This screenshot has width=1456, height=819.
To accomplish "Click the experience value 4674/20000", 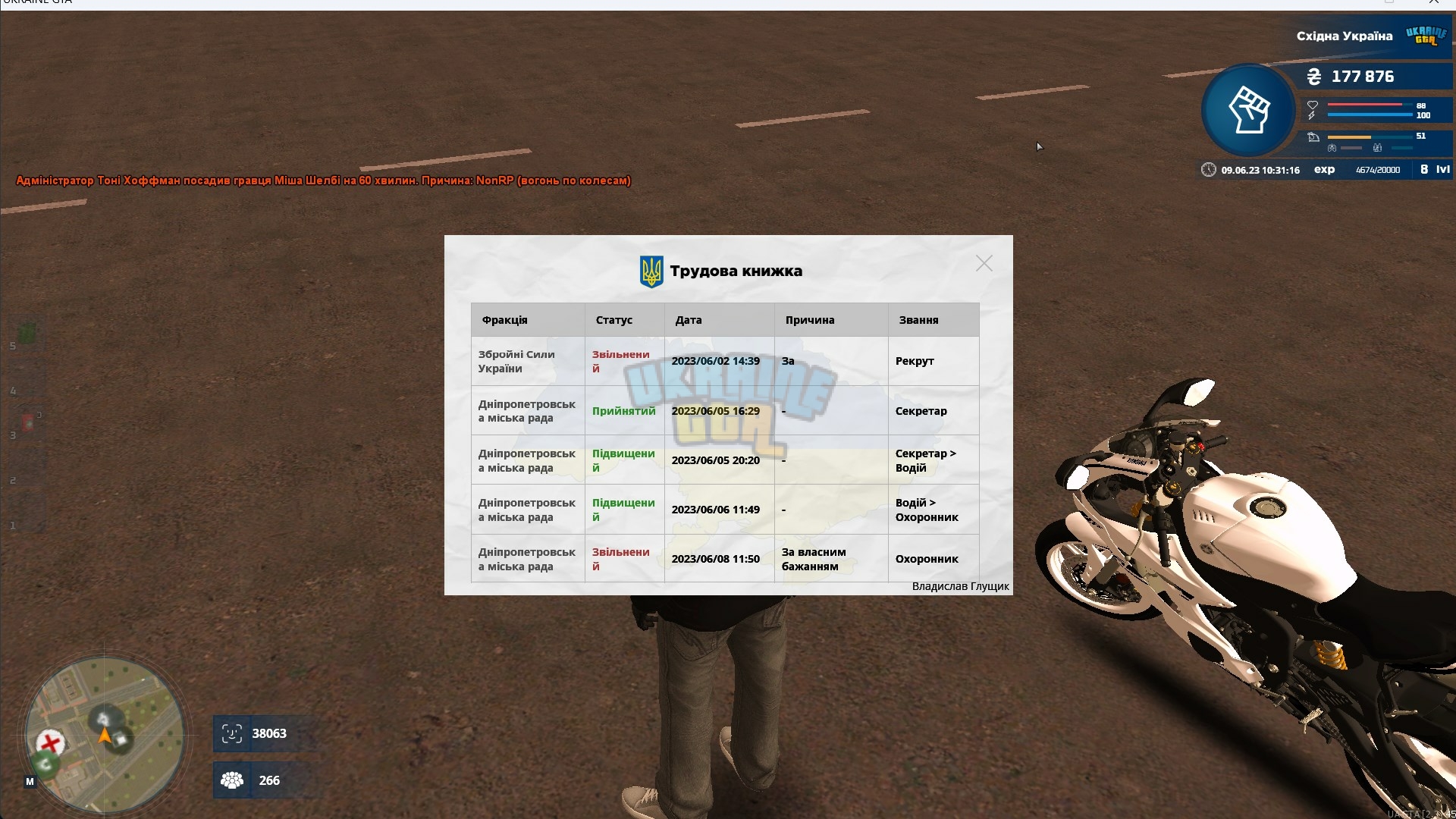I will [x=1378, y=170].
